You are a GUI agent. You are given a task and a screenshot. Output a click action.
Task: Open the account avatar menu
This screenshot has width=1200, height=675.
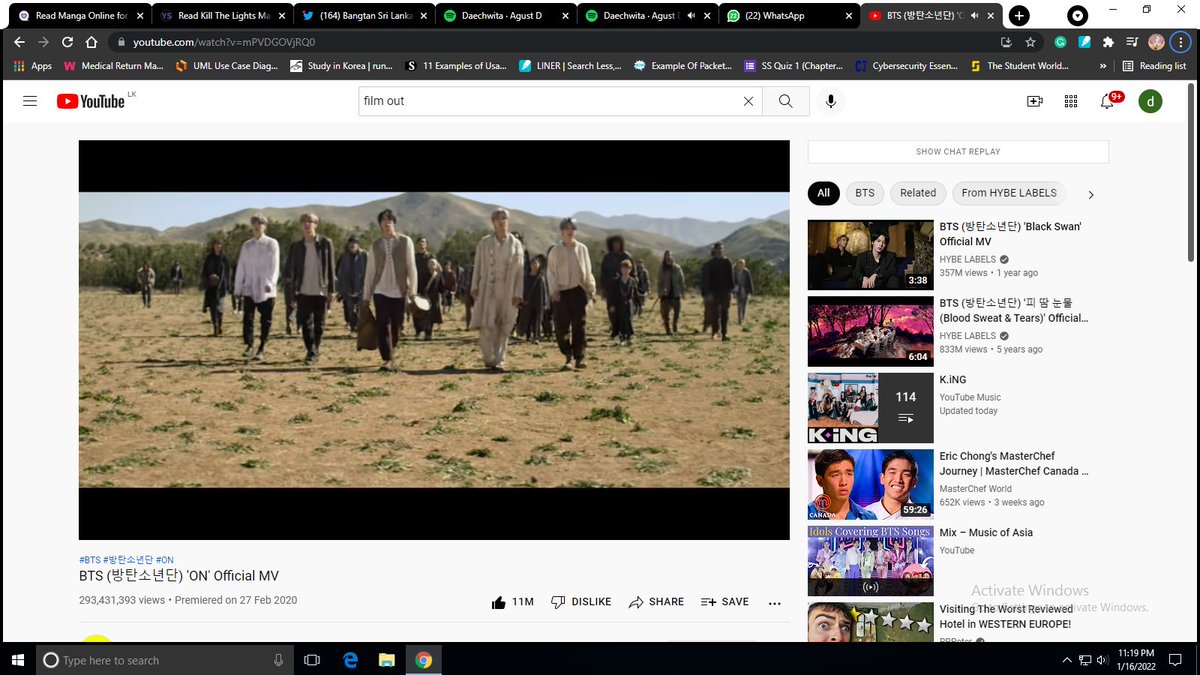pos(1150,101)
